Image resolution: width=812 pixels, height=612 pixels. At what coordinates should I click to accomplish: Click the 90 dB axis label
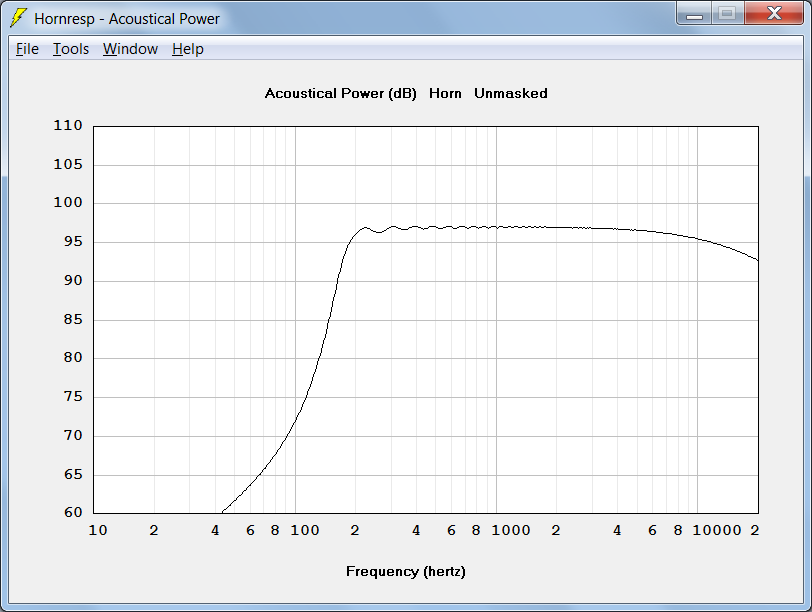pyautogui.click(x=73, y=281)
